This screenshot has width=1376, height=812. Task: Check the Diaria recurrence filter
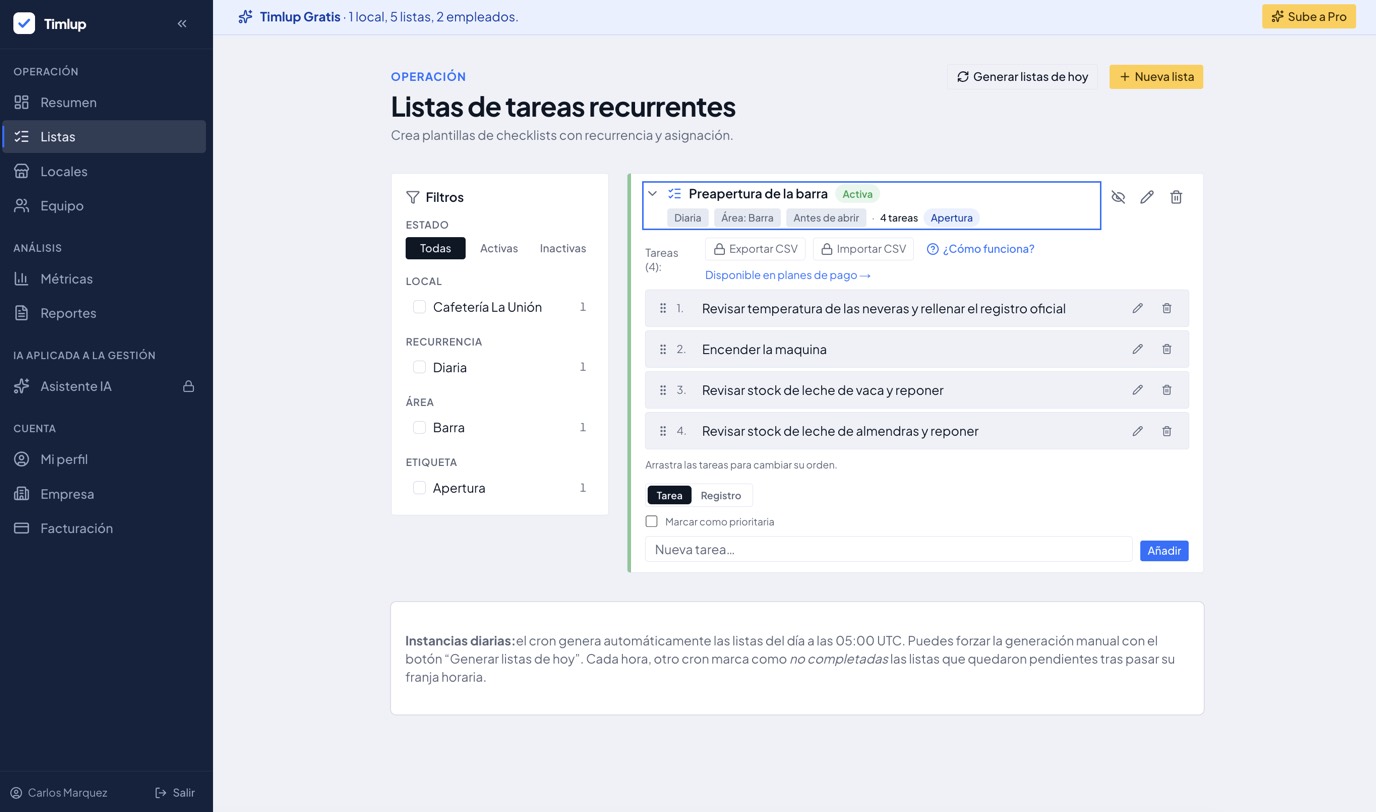[419, 367]
